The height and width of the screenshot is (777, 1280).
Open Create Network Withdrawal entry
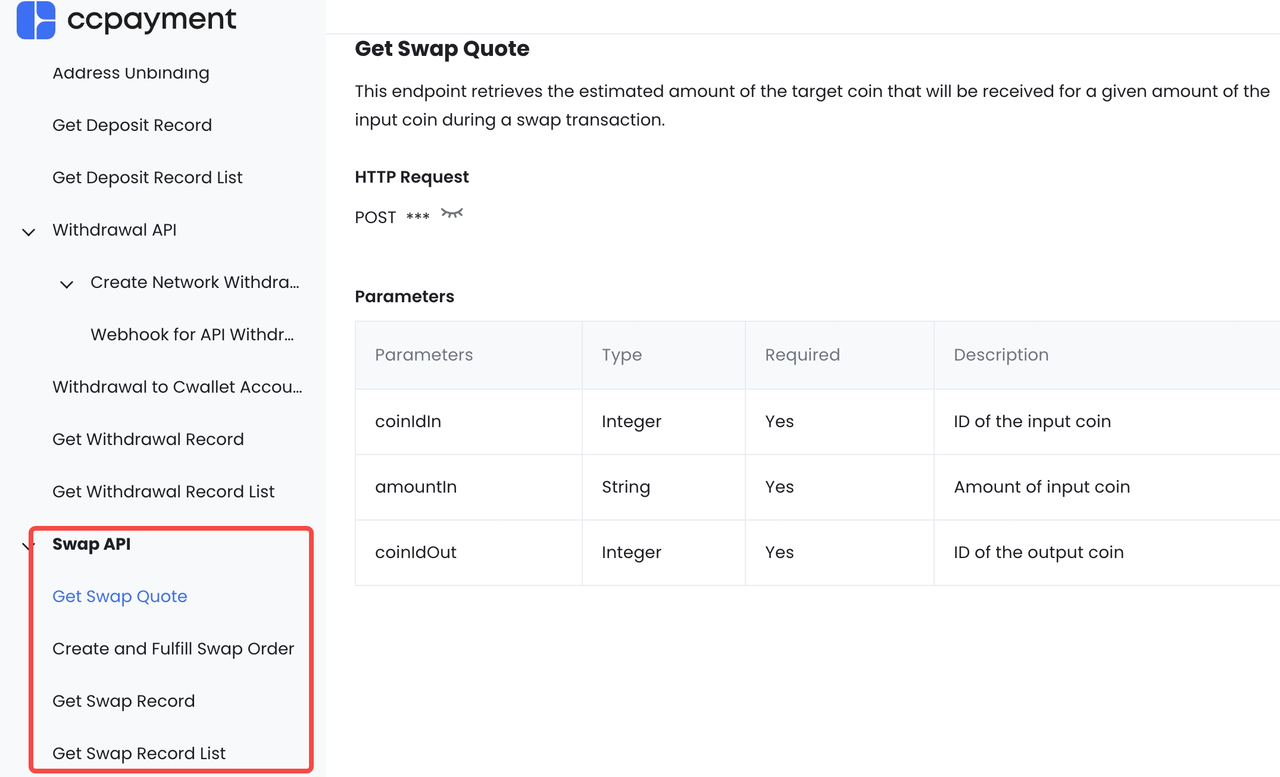tap(195, 282)
